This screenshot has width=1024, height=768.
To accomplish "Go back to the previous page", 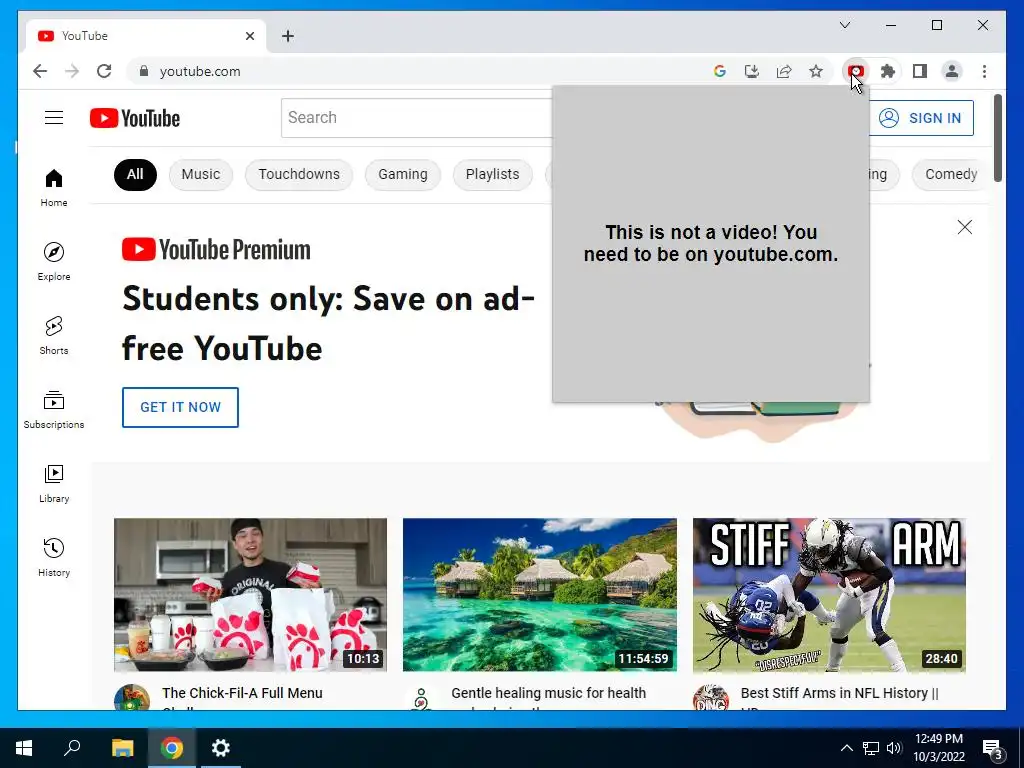I will (40, 71).
